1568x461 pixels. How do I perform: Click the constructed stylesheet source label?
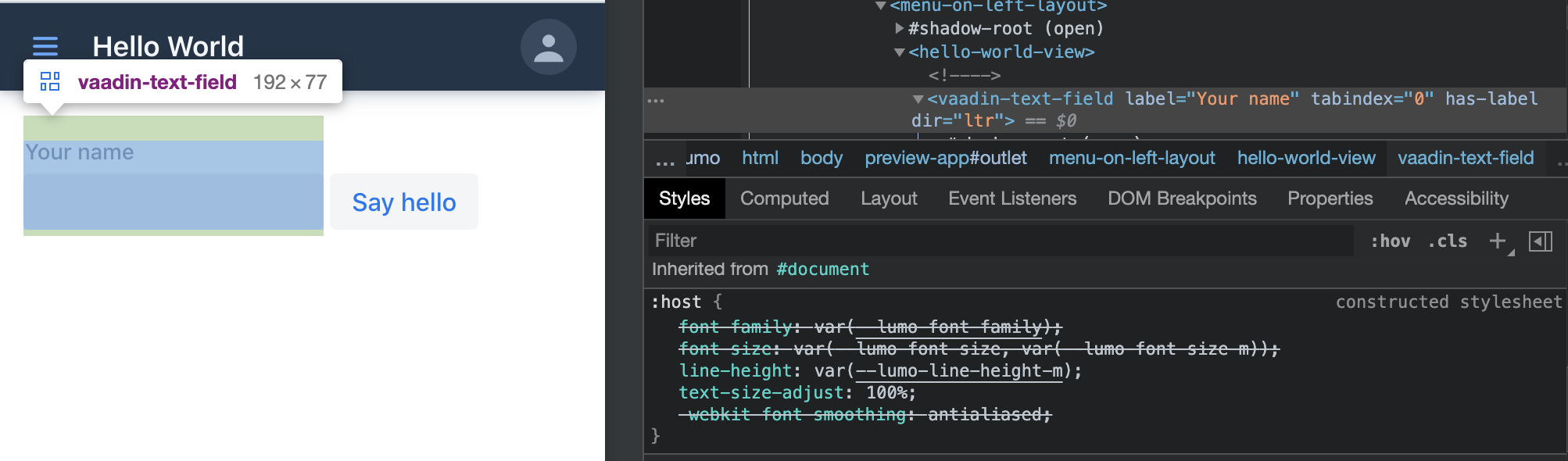coord(1448,302)
